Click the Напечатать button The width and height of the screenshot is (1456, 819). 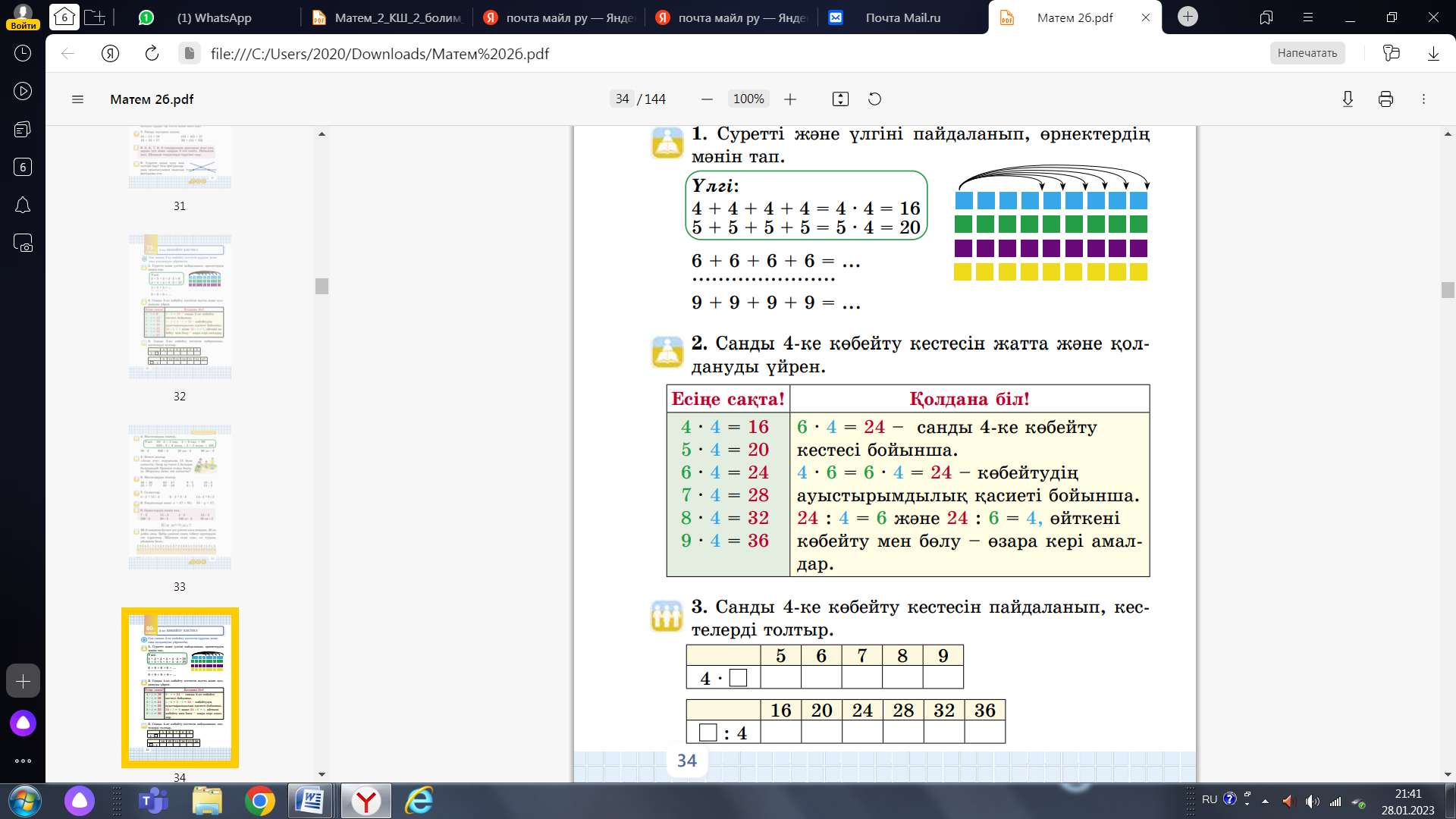click(x=1307, y=53)
